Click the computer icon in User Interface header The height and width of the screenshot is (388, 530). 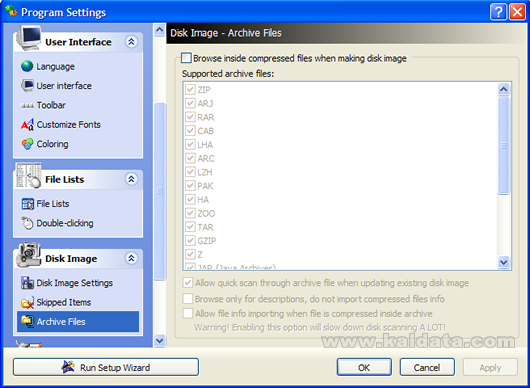click(29, 38)
